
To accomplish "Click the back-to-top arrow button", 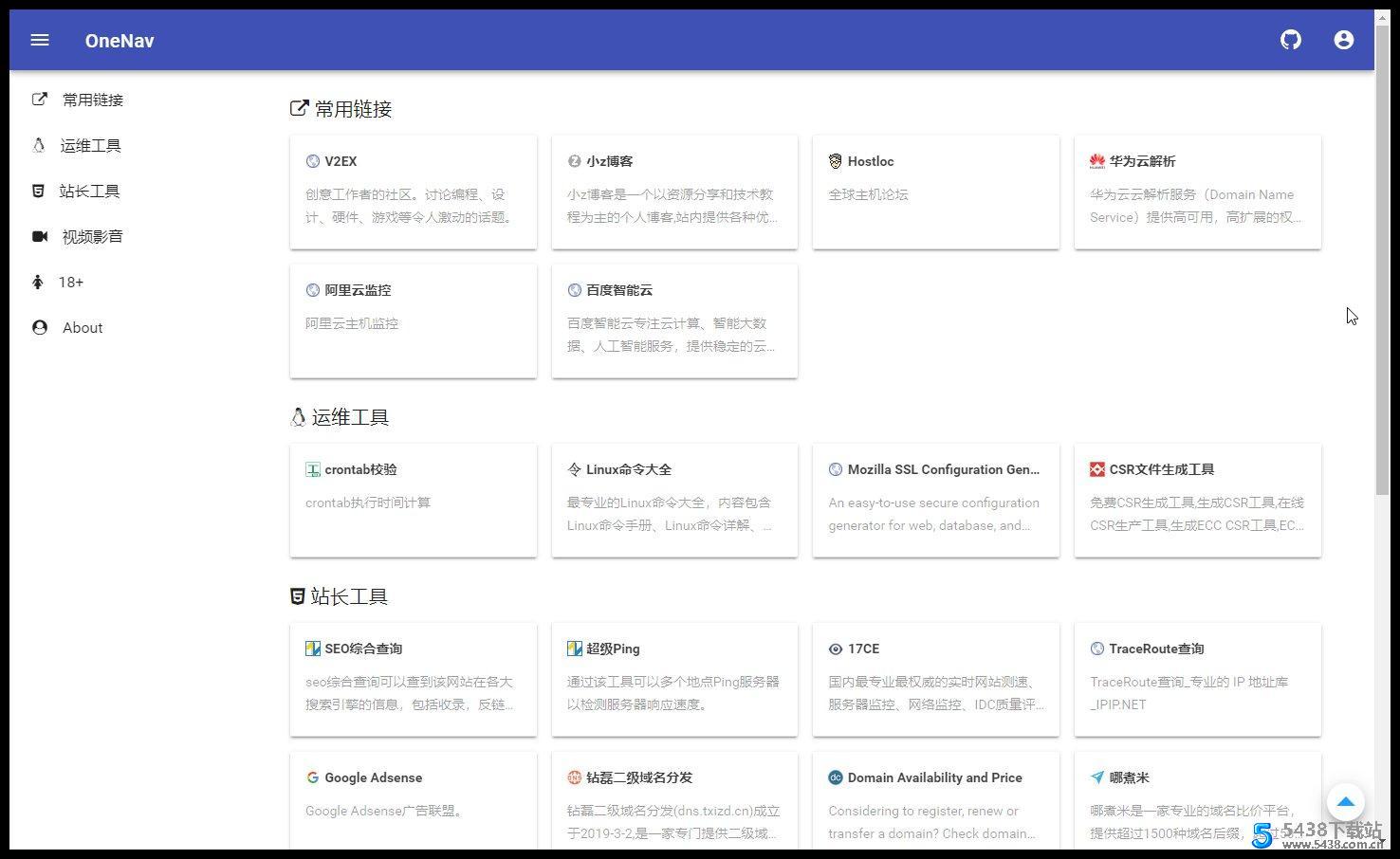I will [x=1345, y=801].
